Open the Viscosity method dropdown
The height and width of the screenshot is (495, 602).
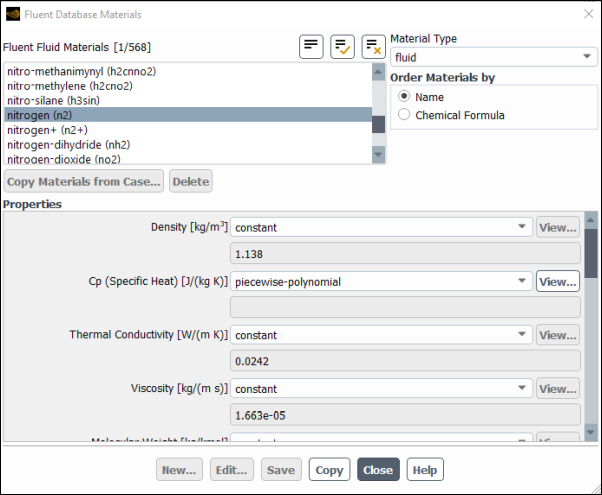coord(381,389)
